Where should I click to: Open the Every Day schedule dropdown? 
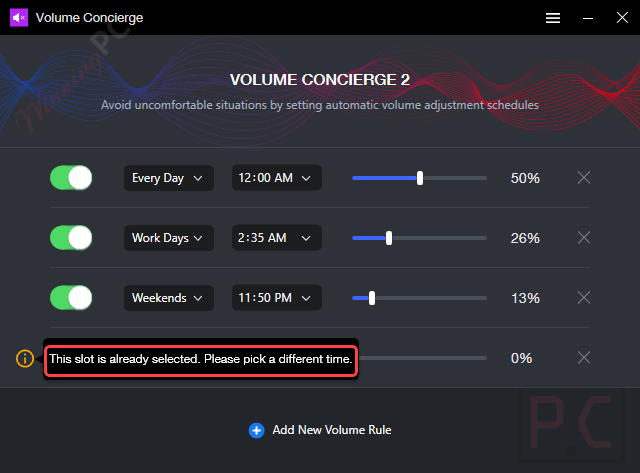(168, 178)
